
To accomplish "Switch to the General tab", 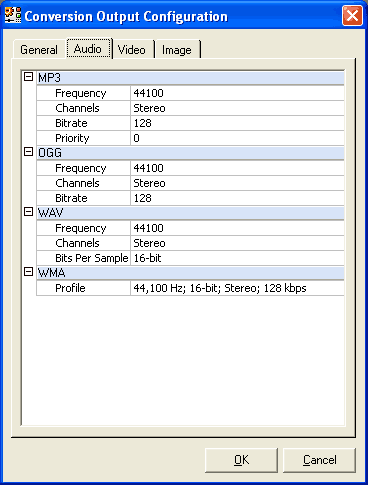I will (x=39, y=50).
